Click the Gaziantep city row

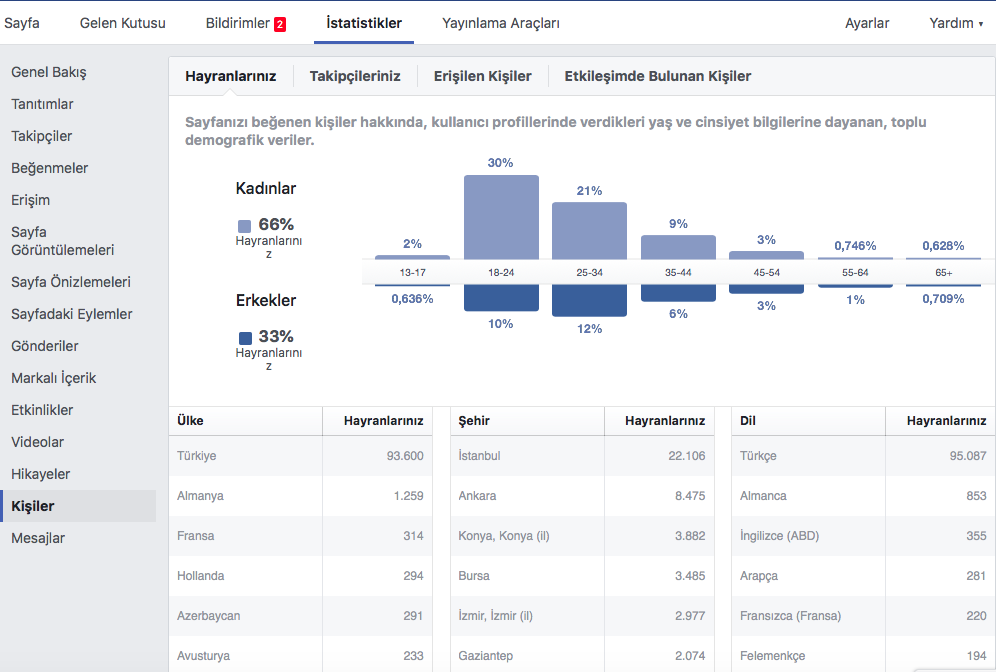582,654
